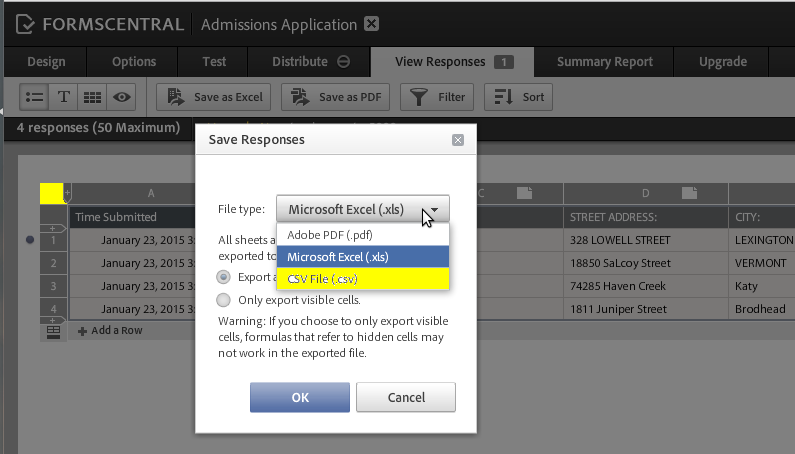This screenshot has width=795, height=454.
Task: Cancel the Save Responses dialog
Action: point(406,397)
